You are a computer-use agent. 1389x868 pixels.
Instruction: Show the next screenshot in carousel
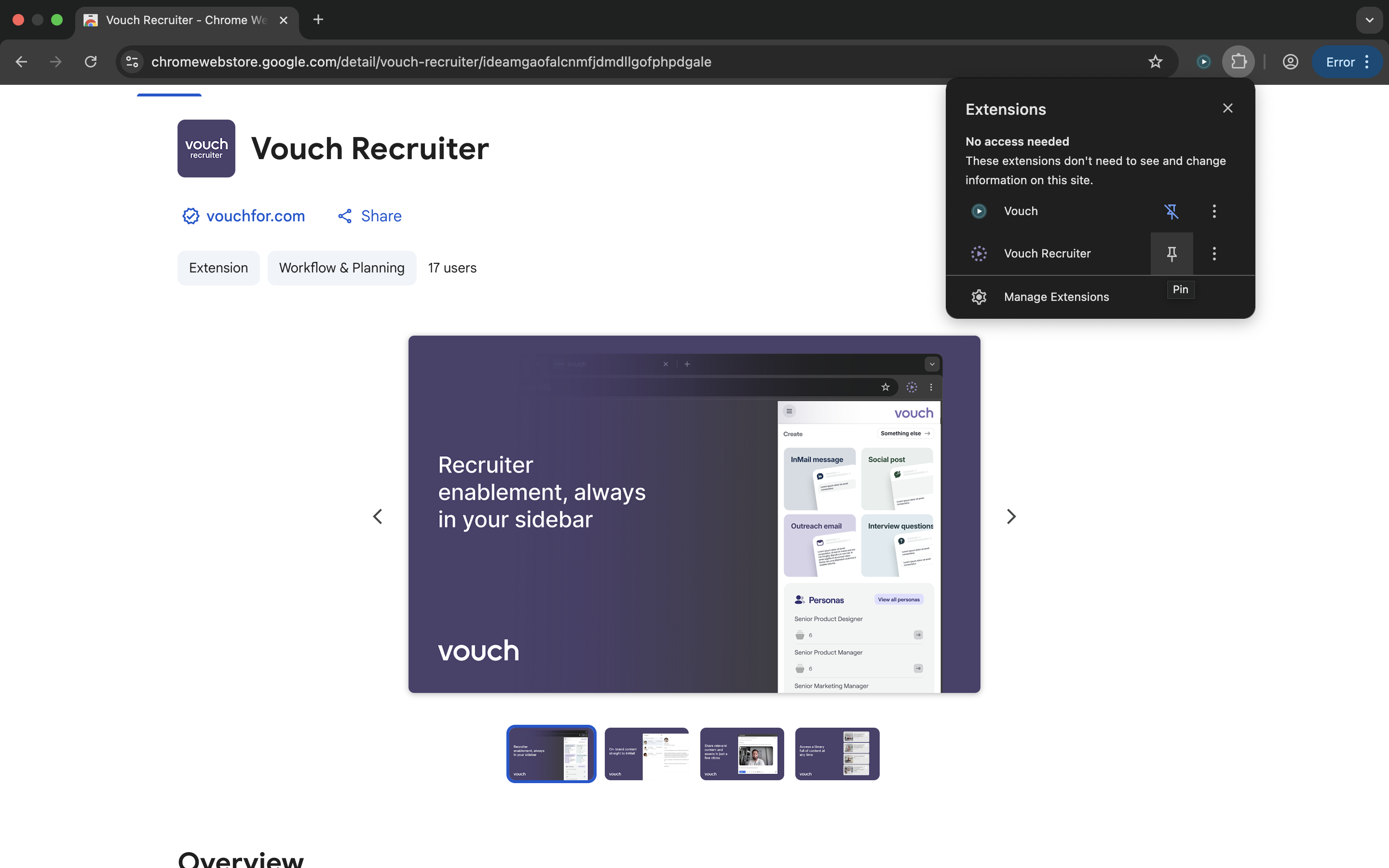pyautogui.click(x=1011, y=516)
